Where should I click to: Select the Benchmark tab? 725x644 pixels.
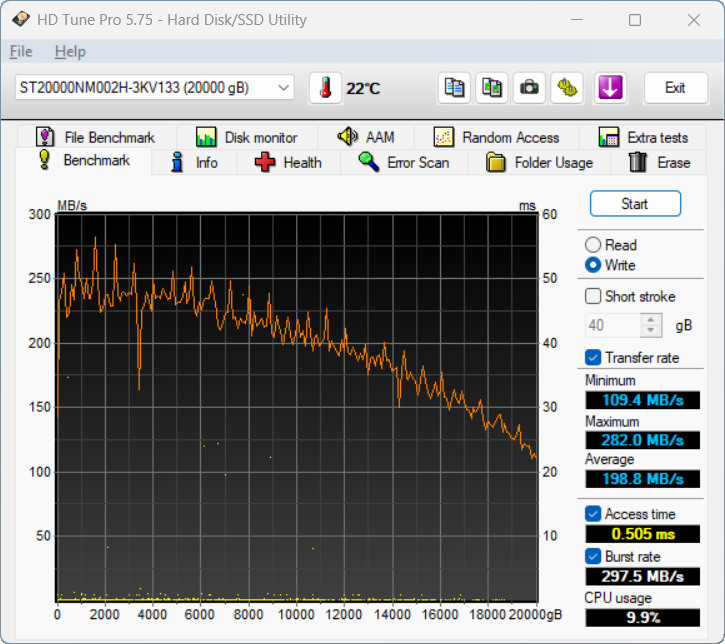[84, 160]
